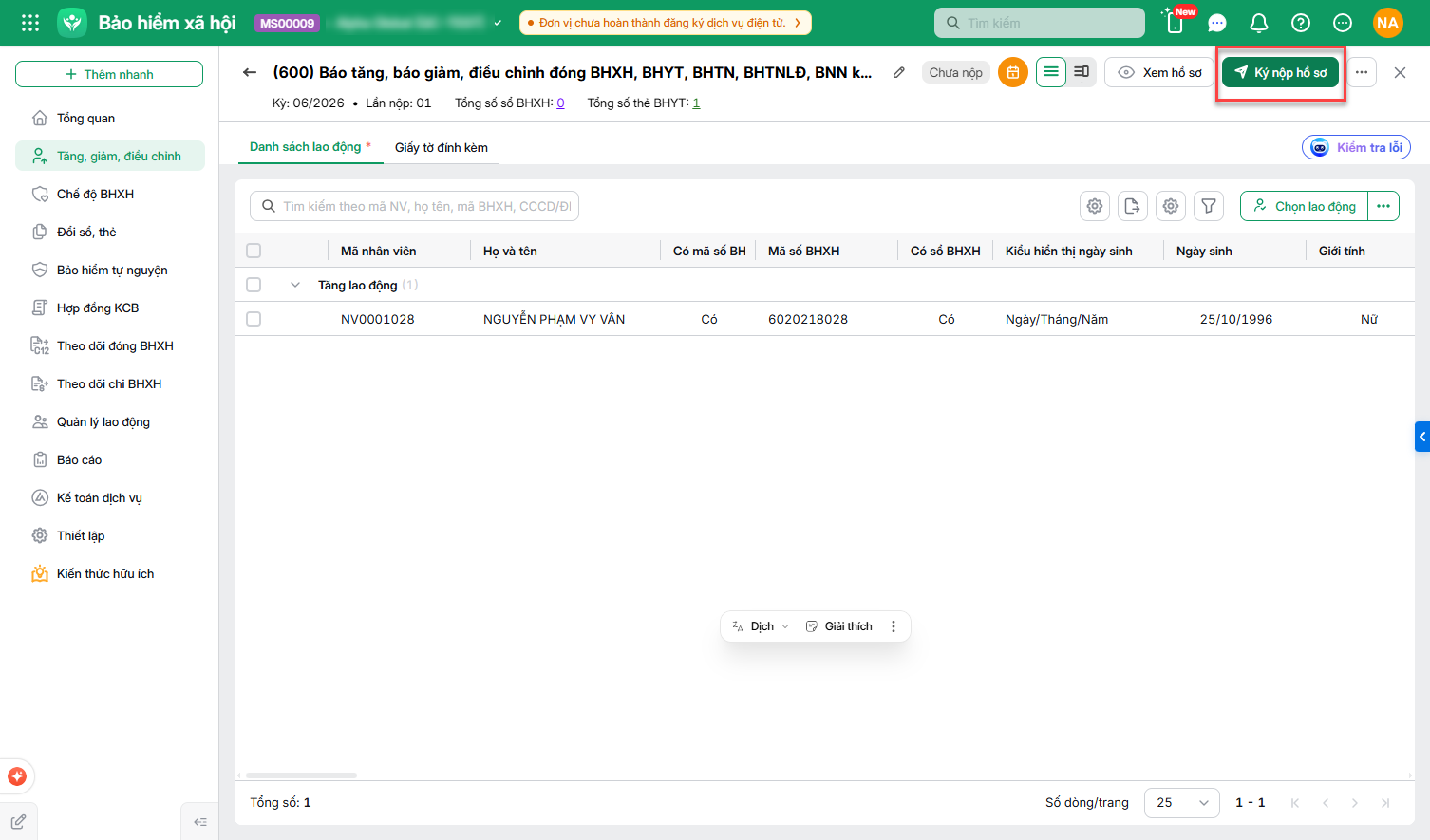The width and height of the screenshot is (1430, 840).
Task: Click the Ký nộp hồ sơ button
Action: coord(1281,72)
